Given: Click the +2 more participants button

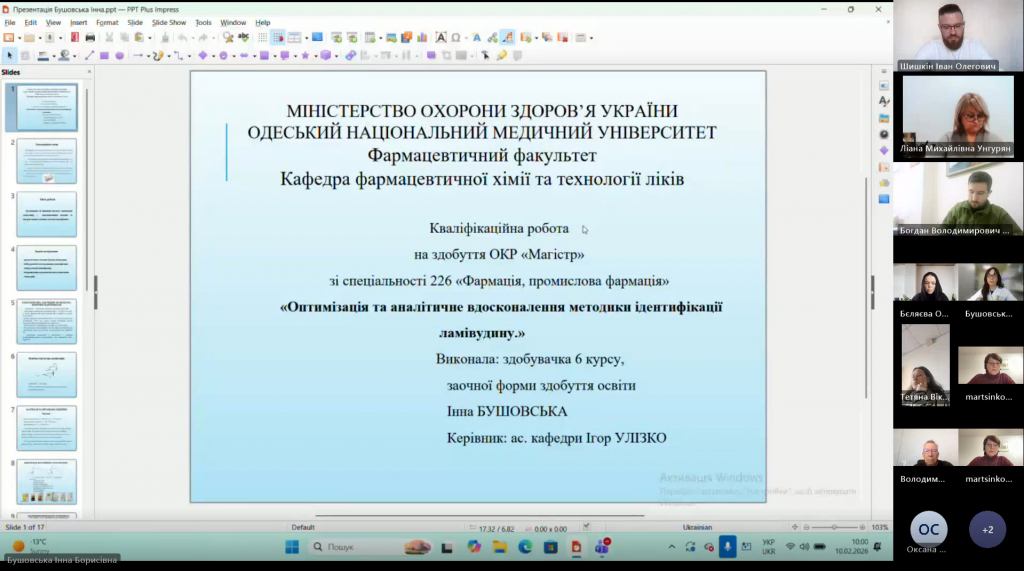Looking at the screenshot, I should pyautogui.click(x=987, y=529).
